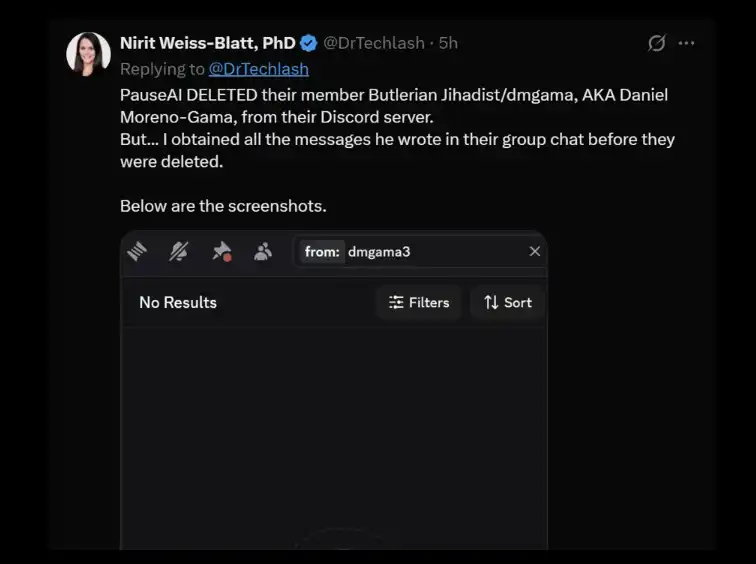Toggle the muted notification bell icon
The image size is (756, 564).
point(179,252)
